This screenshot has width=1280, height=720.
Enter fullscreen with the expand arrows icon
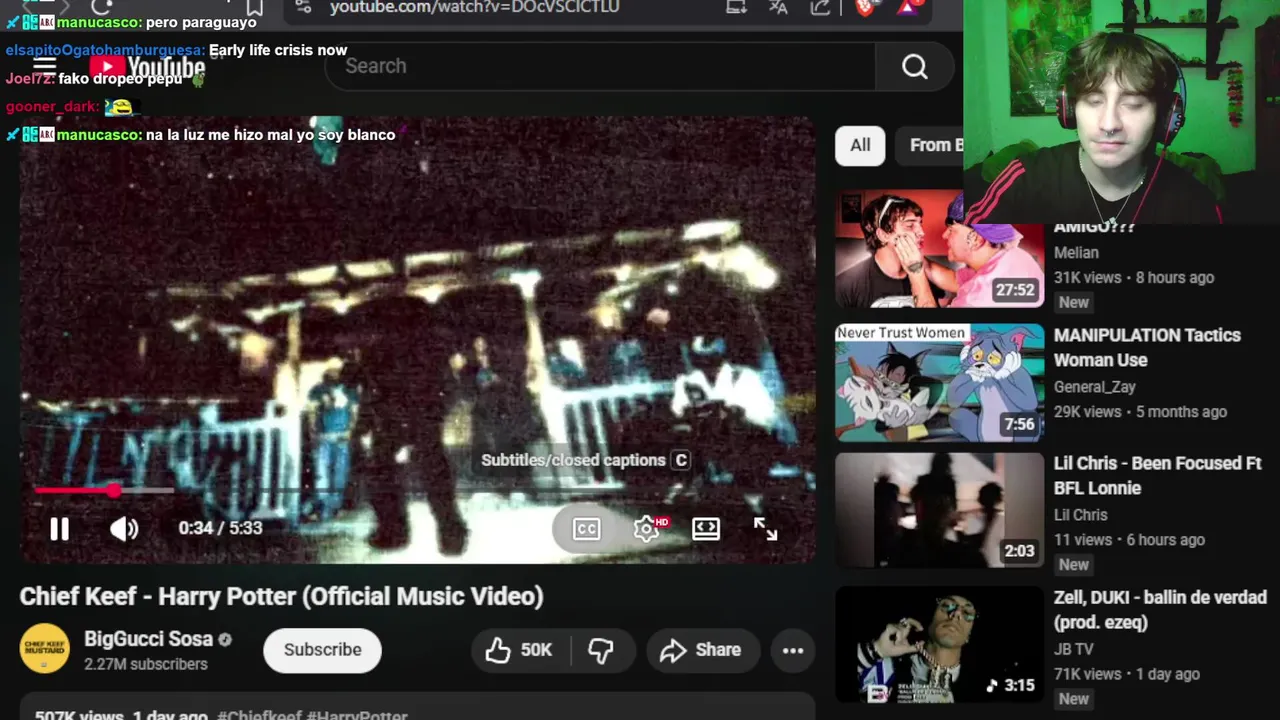pos(765,529)
